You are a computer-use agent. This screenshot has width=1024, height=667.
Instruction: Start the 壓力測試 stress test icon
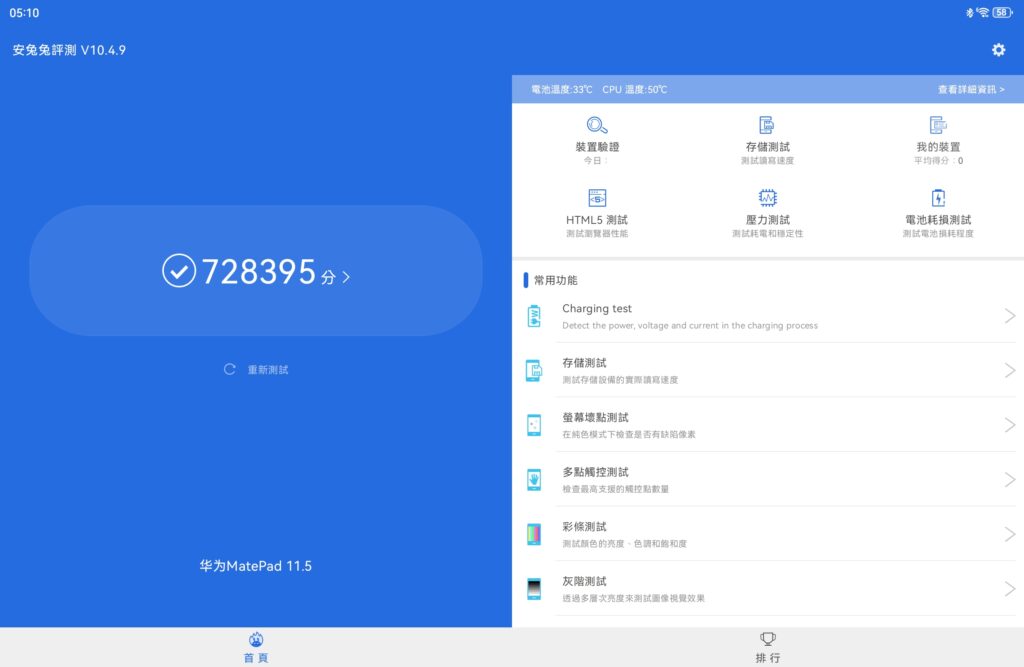point(767,198)
